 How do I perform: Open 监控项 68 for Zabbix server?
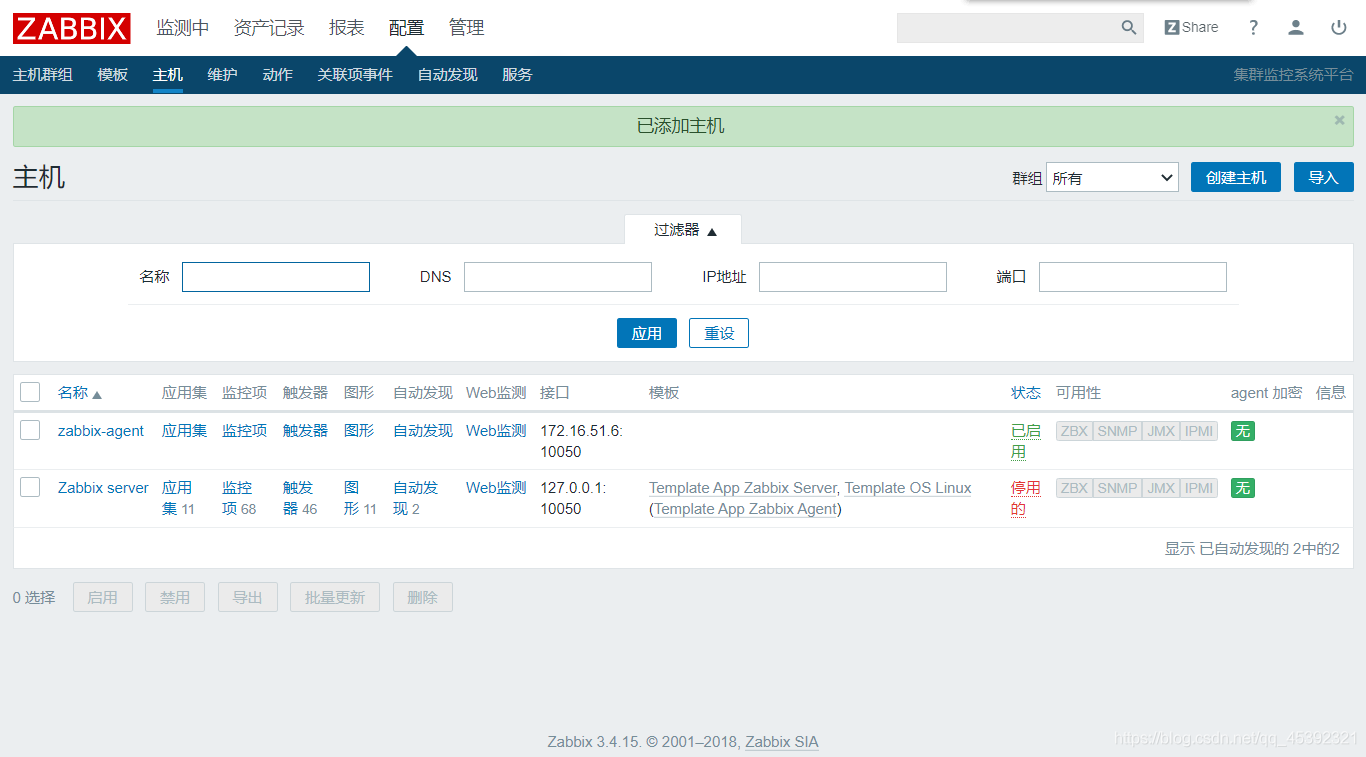(239, 498)
